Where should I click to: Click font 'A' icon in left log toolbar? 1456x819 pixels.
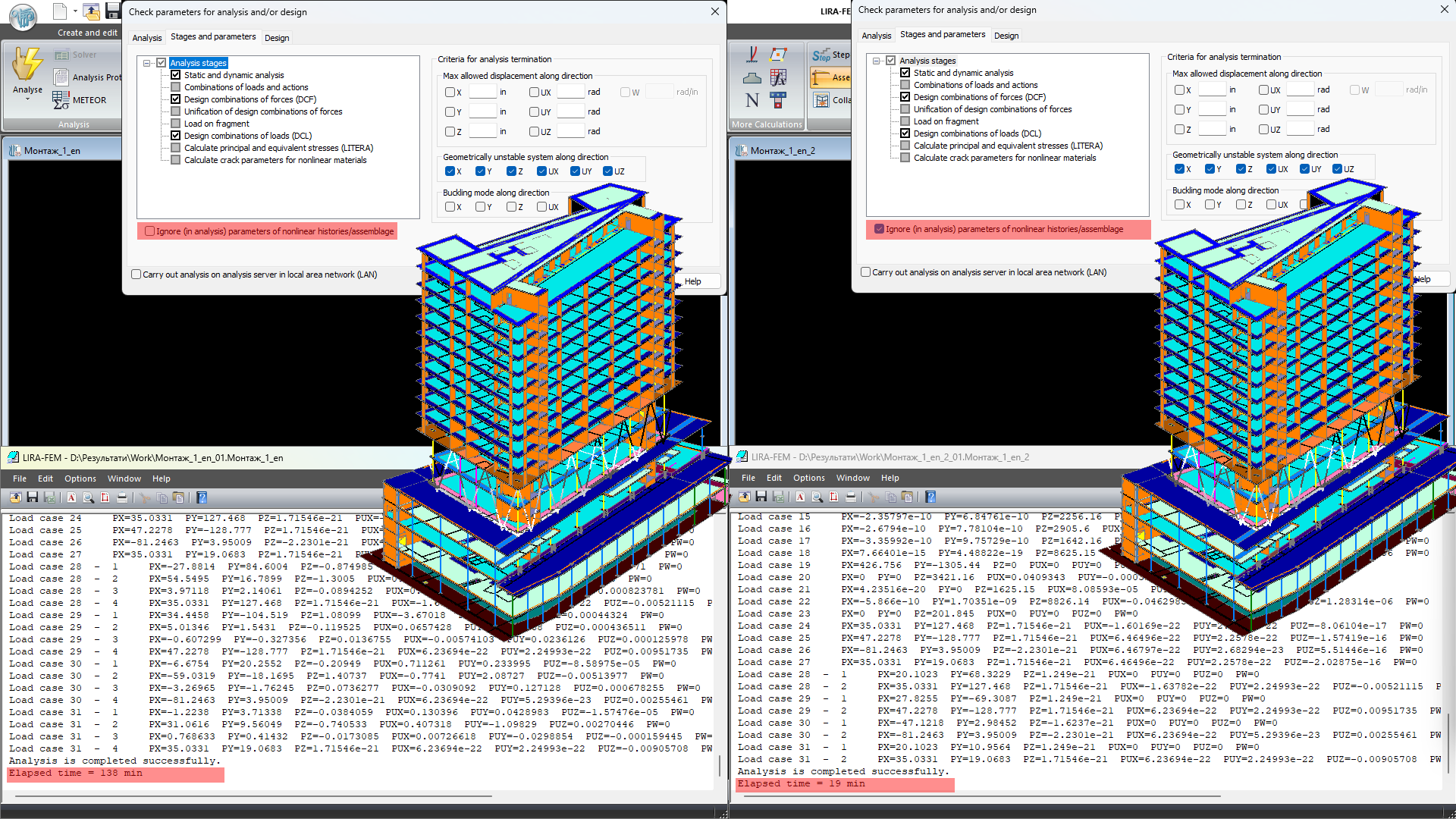(71, 497)
